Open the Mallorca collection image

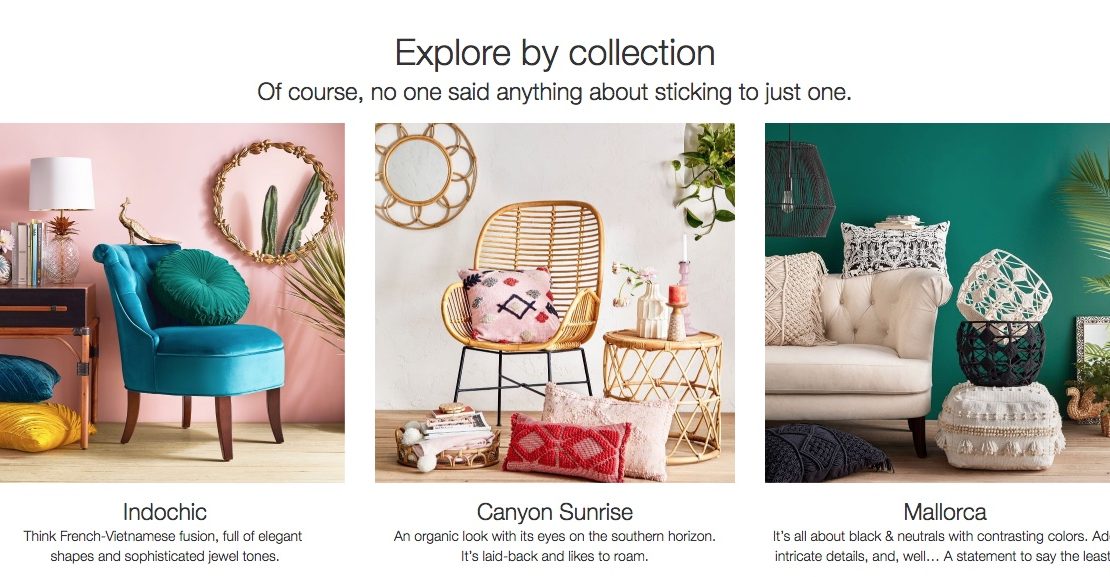point(937,303)
